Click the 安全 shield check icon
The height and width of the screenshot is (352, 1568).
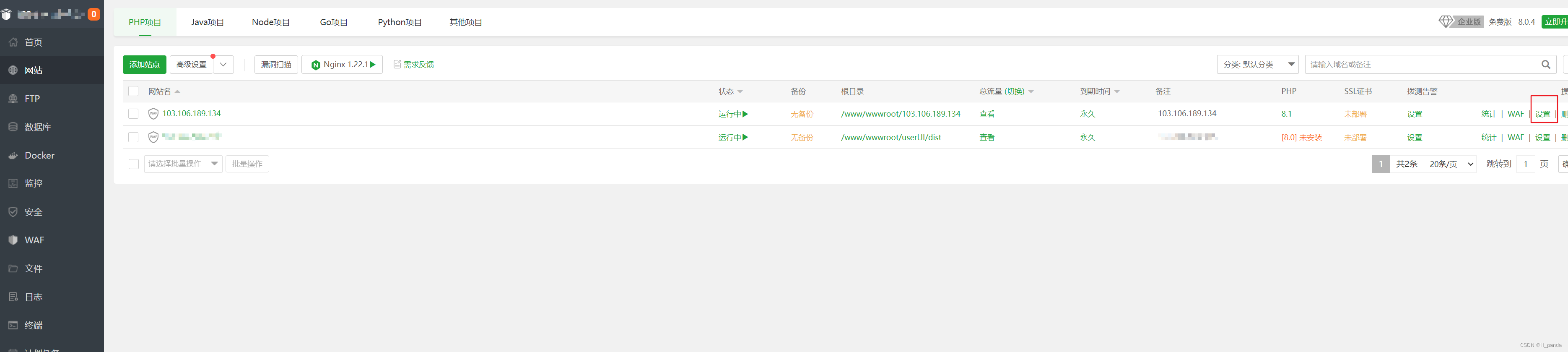click(13, 212)
